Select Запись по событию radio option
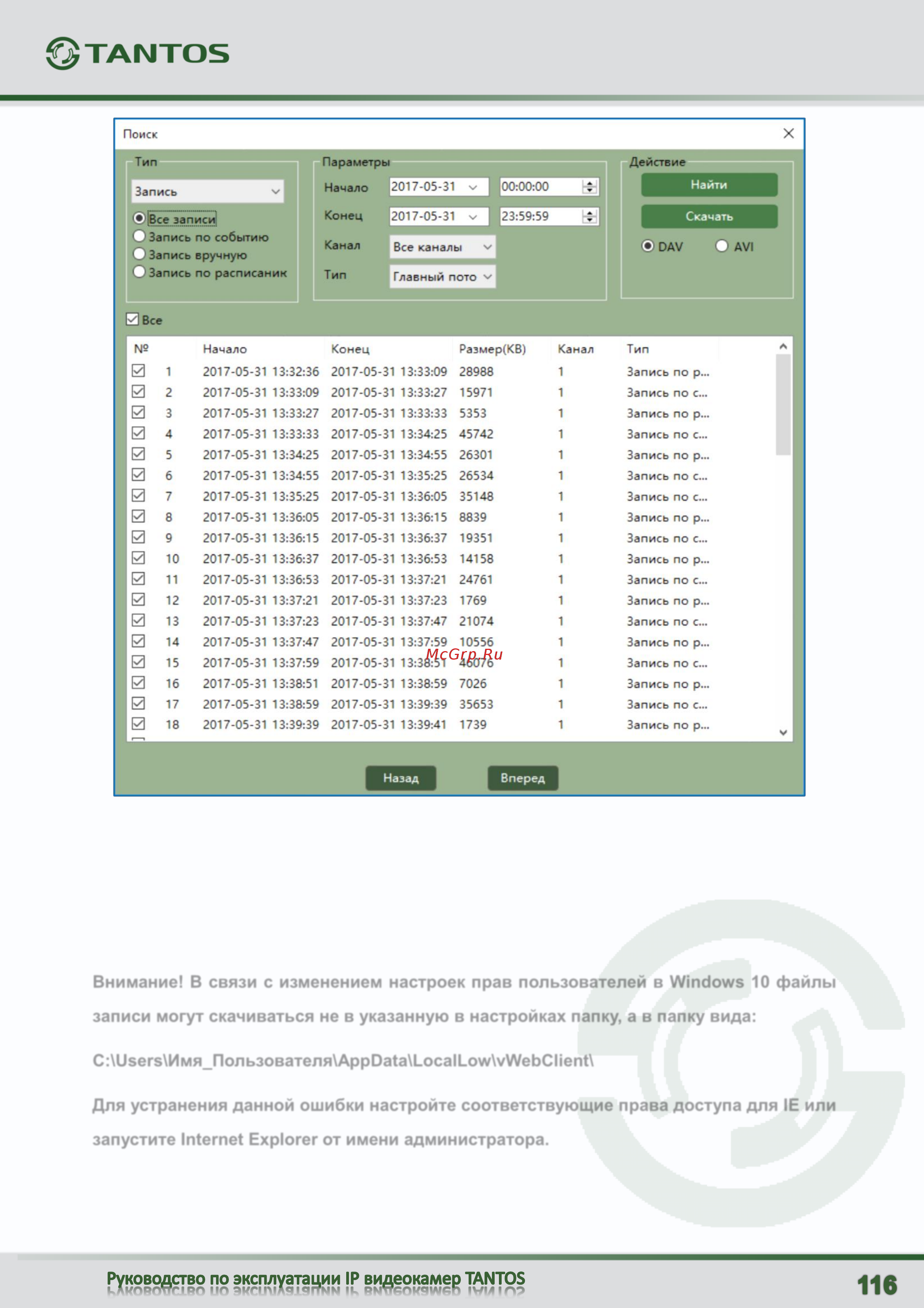 point(139,236)
